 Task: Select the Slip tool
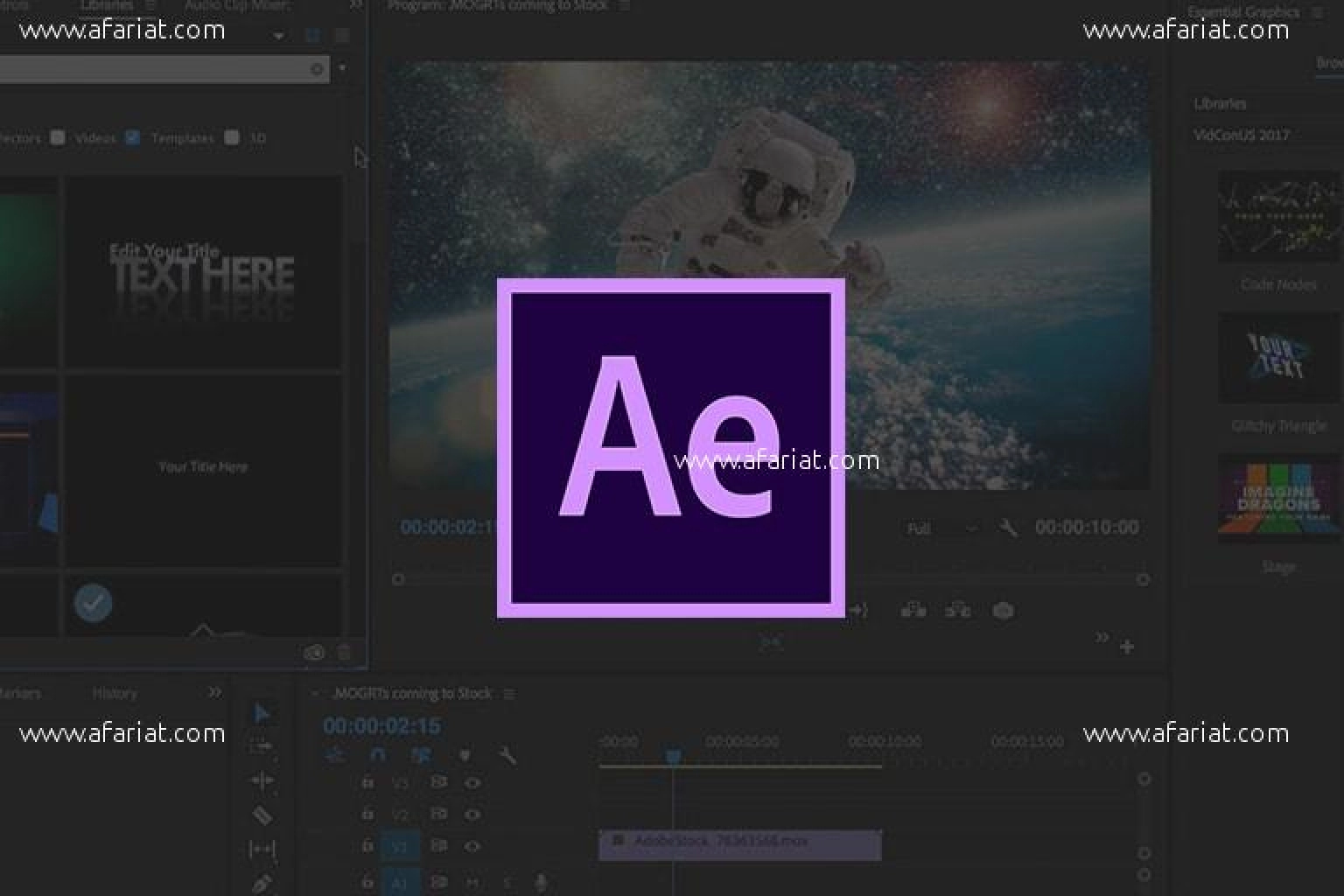point(262,849)
